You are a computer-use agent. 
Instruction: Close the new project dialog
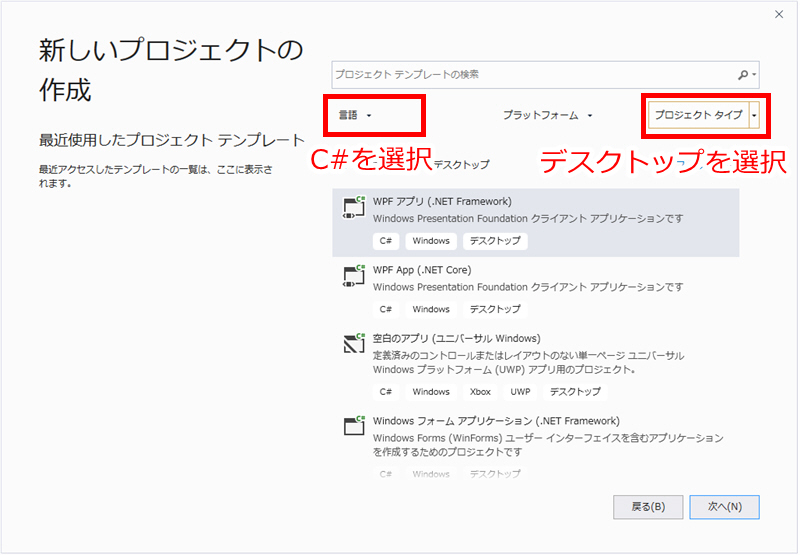pos(779,14)
